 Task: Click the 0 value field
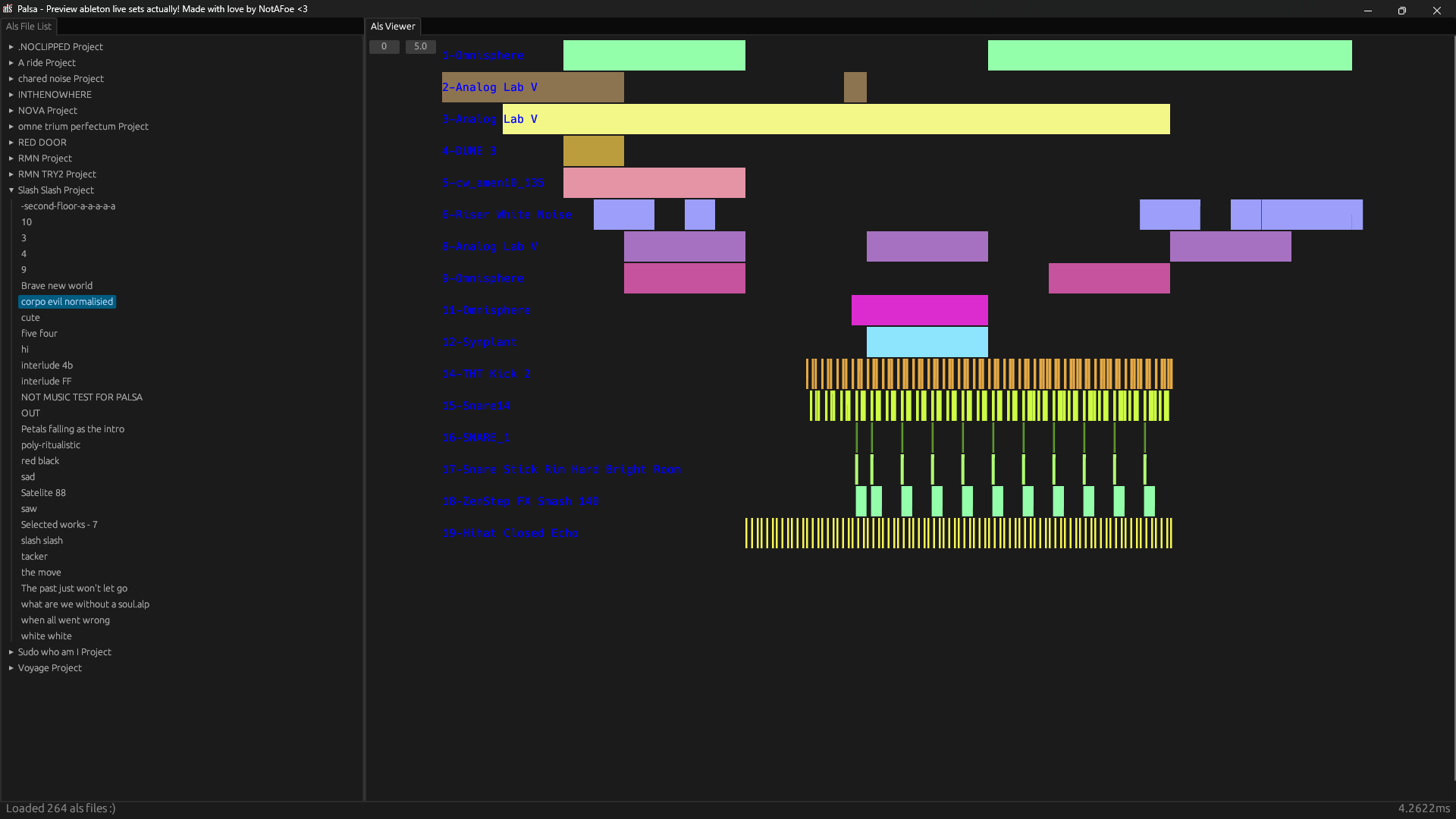(384, 47)
